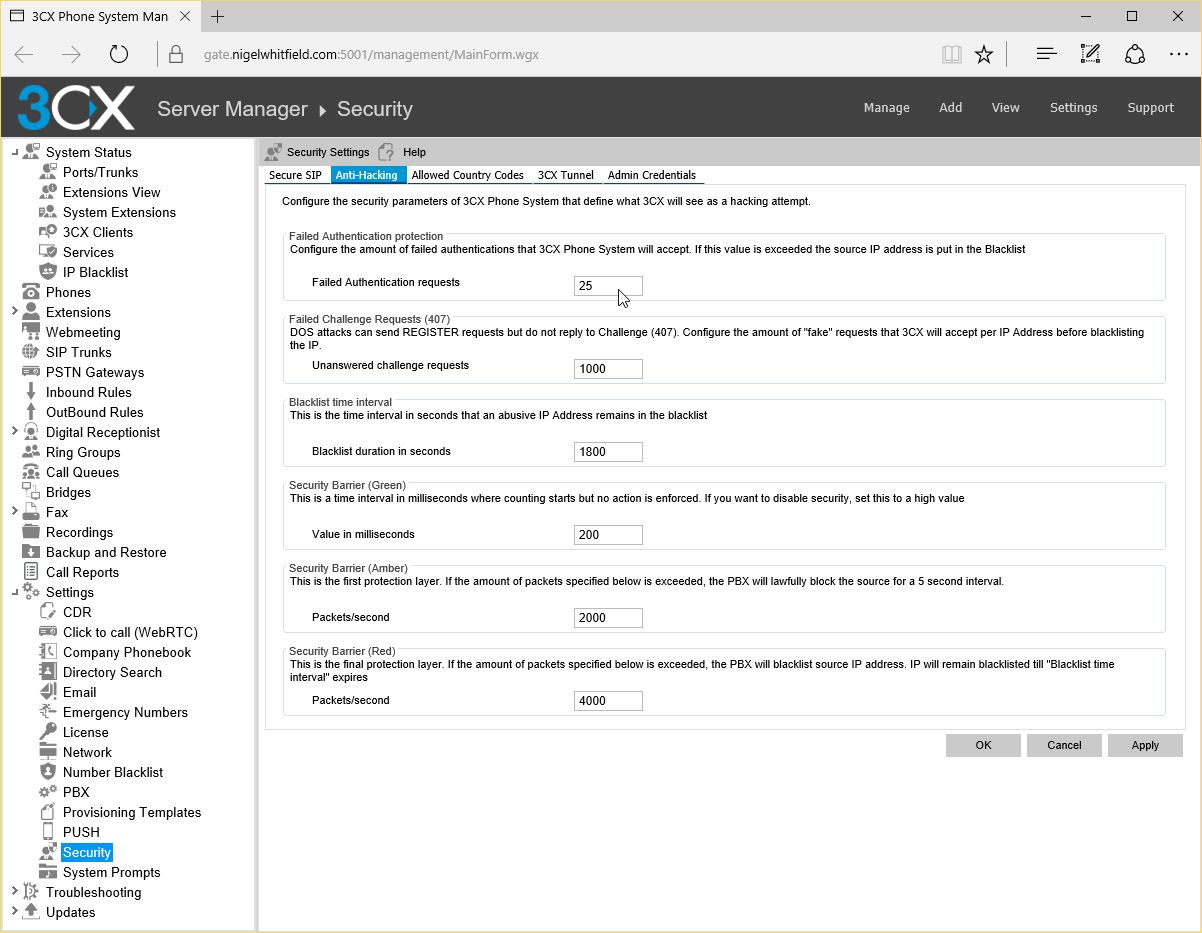
Task: Click the 3CX logo
Action: pyautogui.click(x=76, y=108)
